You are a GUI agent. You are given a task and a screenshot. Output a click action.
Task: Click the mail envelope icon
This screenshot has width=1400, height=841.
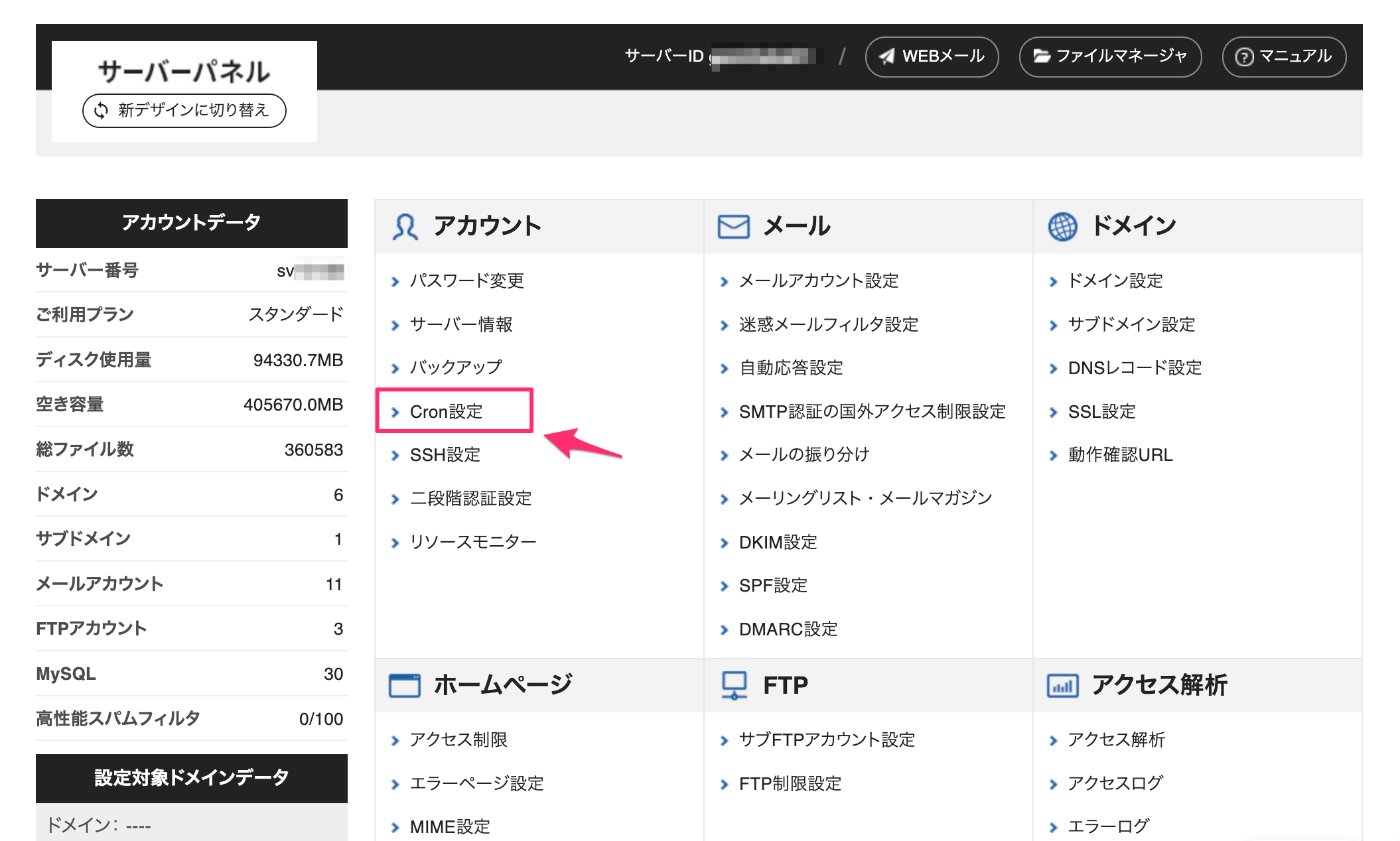733,227
